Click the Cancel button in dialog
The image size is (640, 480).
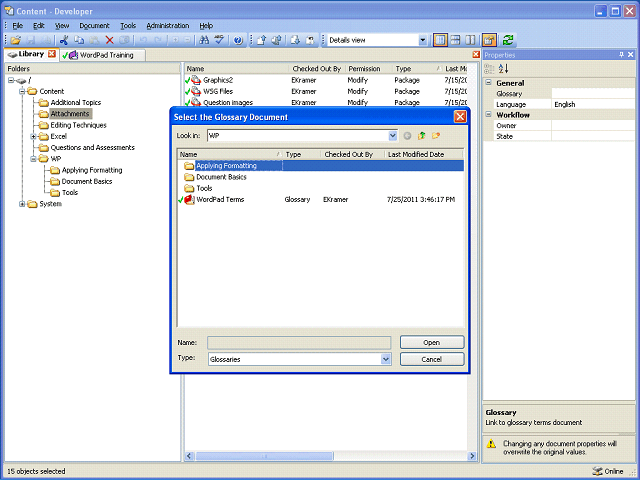[x=432, y=359]
